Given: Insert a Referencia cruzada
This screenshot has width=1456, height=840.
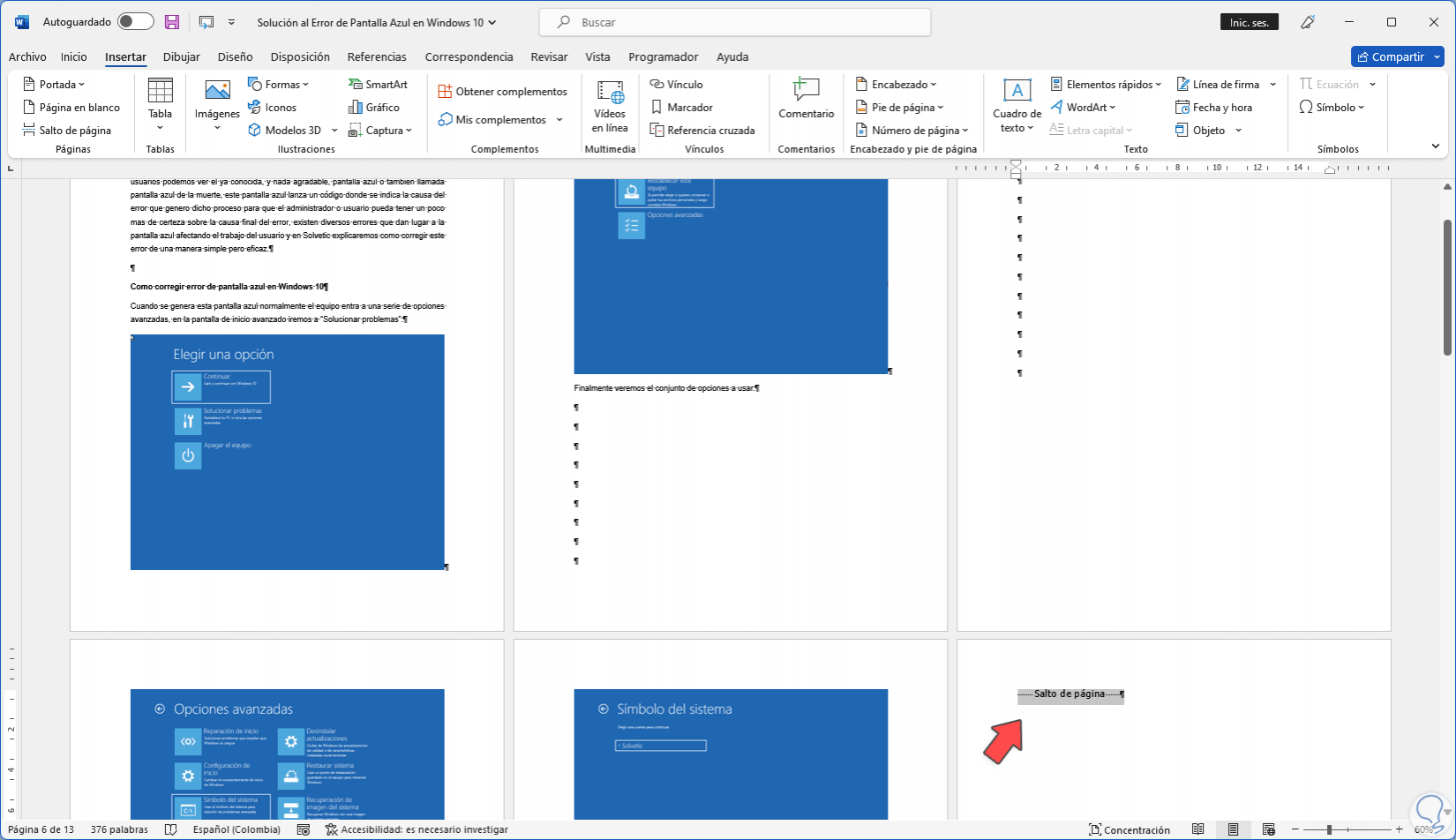Looking at the screenshot, I should 702,131.
